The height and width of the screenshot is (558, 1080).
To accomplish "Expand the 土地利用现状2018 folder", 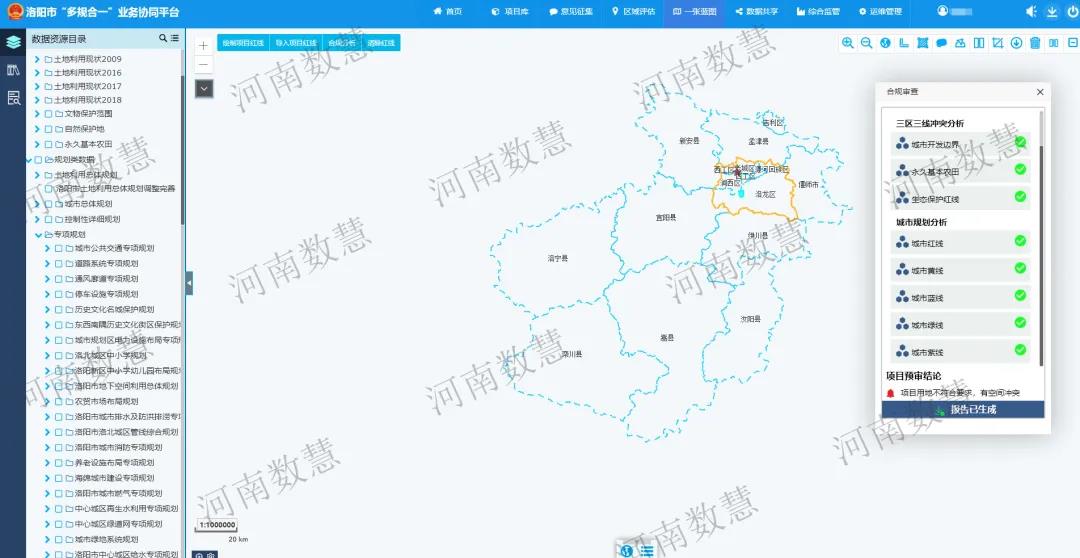I will [38, 100].
